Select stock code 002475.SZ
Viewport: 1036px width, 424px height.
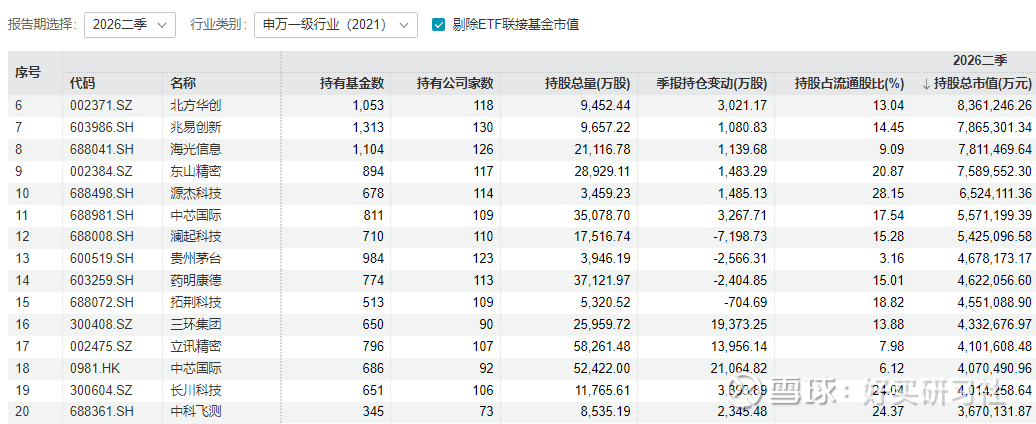(x=101, y=346)
